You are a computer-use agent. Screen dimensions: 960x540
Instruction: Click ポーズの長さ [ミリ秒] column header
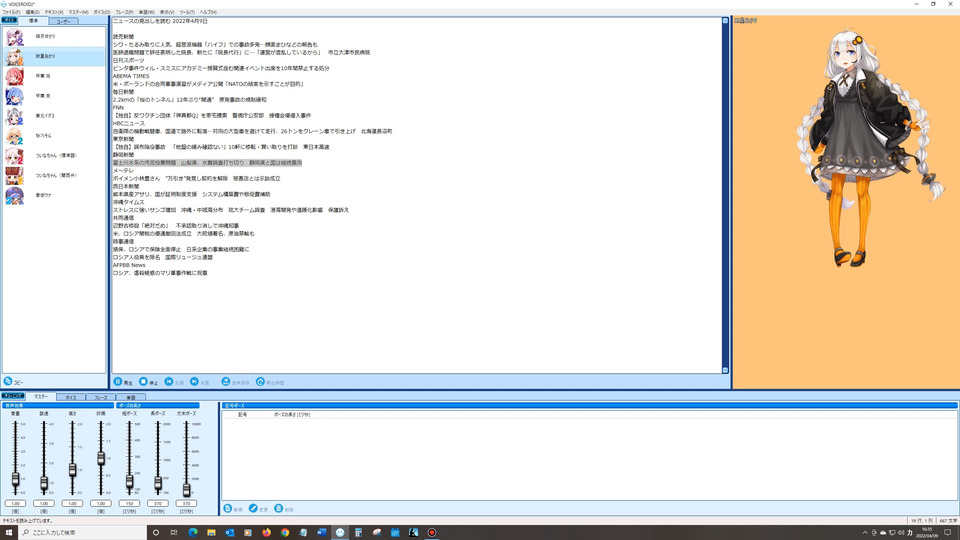[x=292, y=414]
